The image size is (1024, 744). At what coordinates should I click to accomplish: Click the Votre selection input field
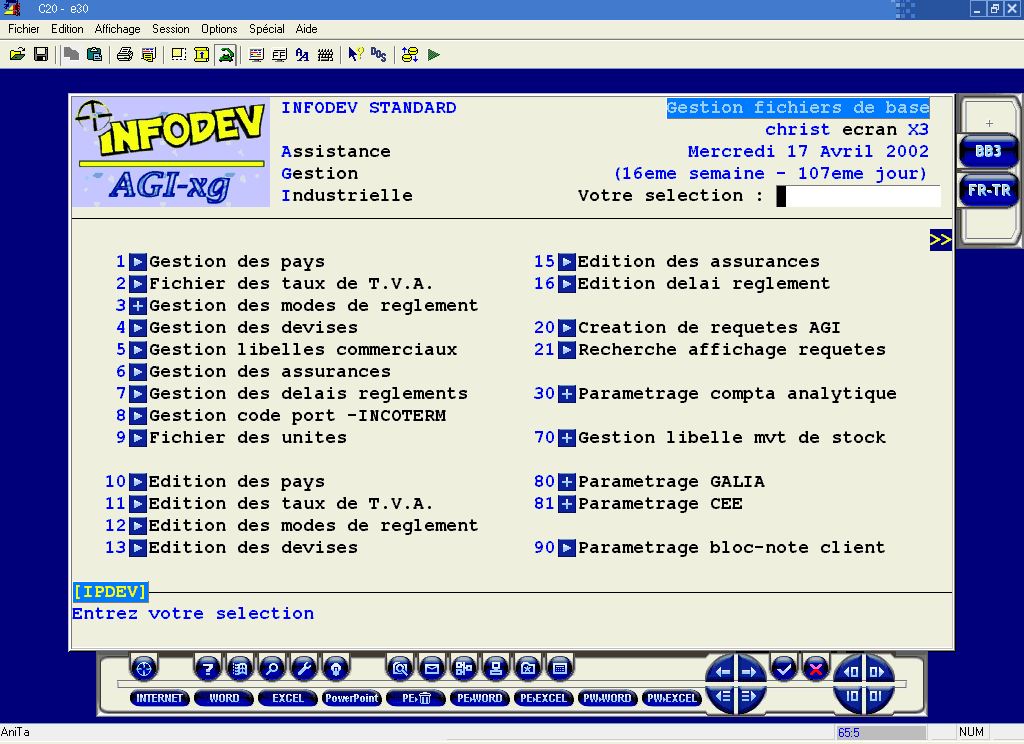(x=858, y=196)
